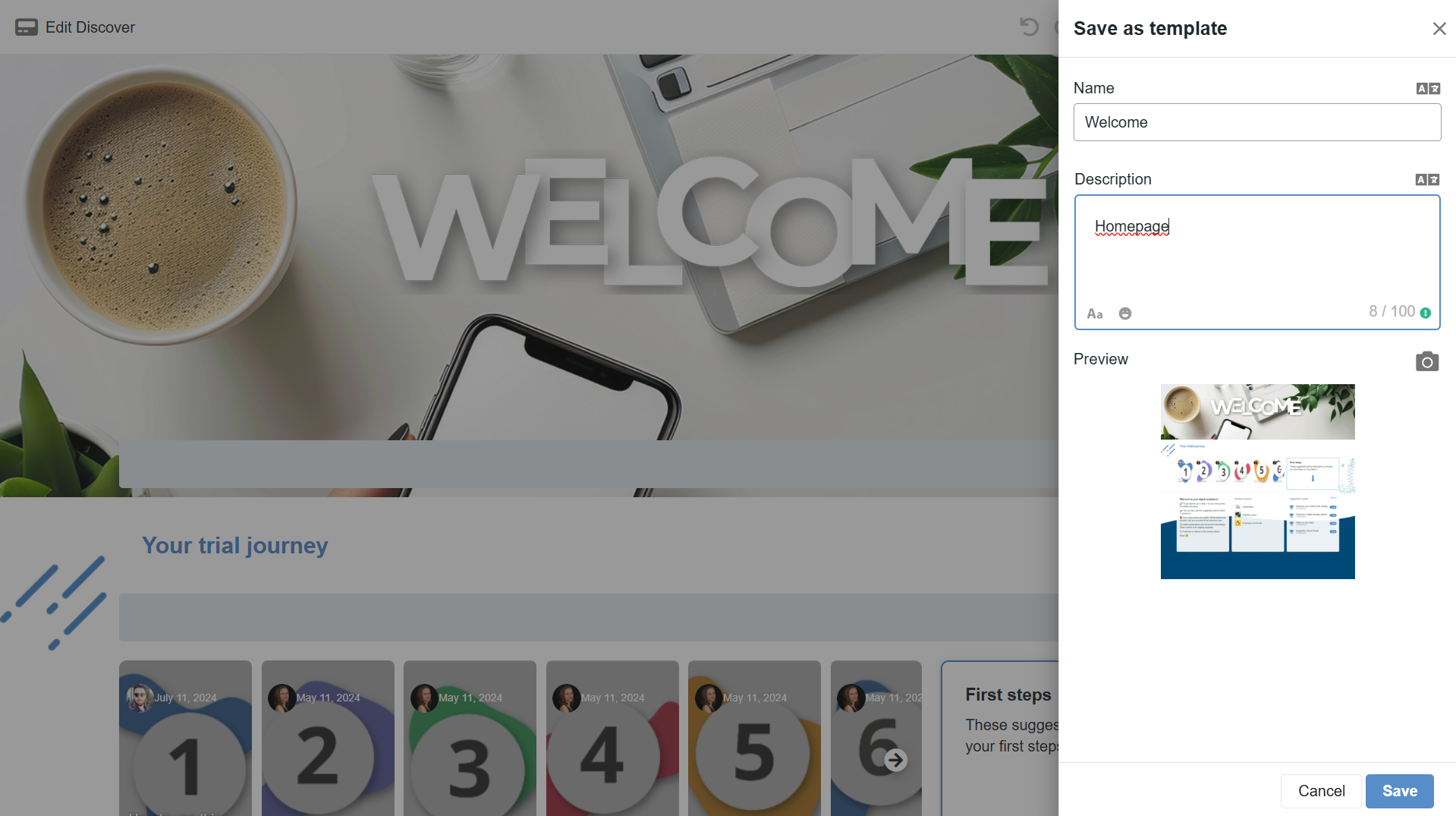The width and height of the screenshot is (1456, 816).
Task: Click the Save button
Action: point(1399,791)
